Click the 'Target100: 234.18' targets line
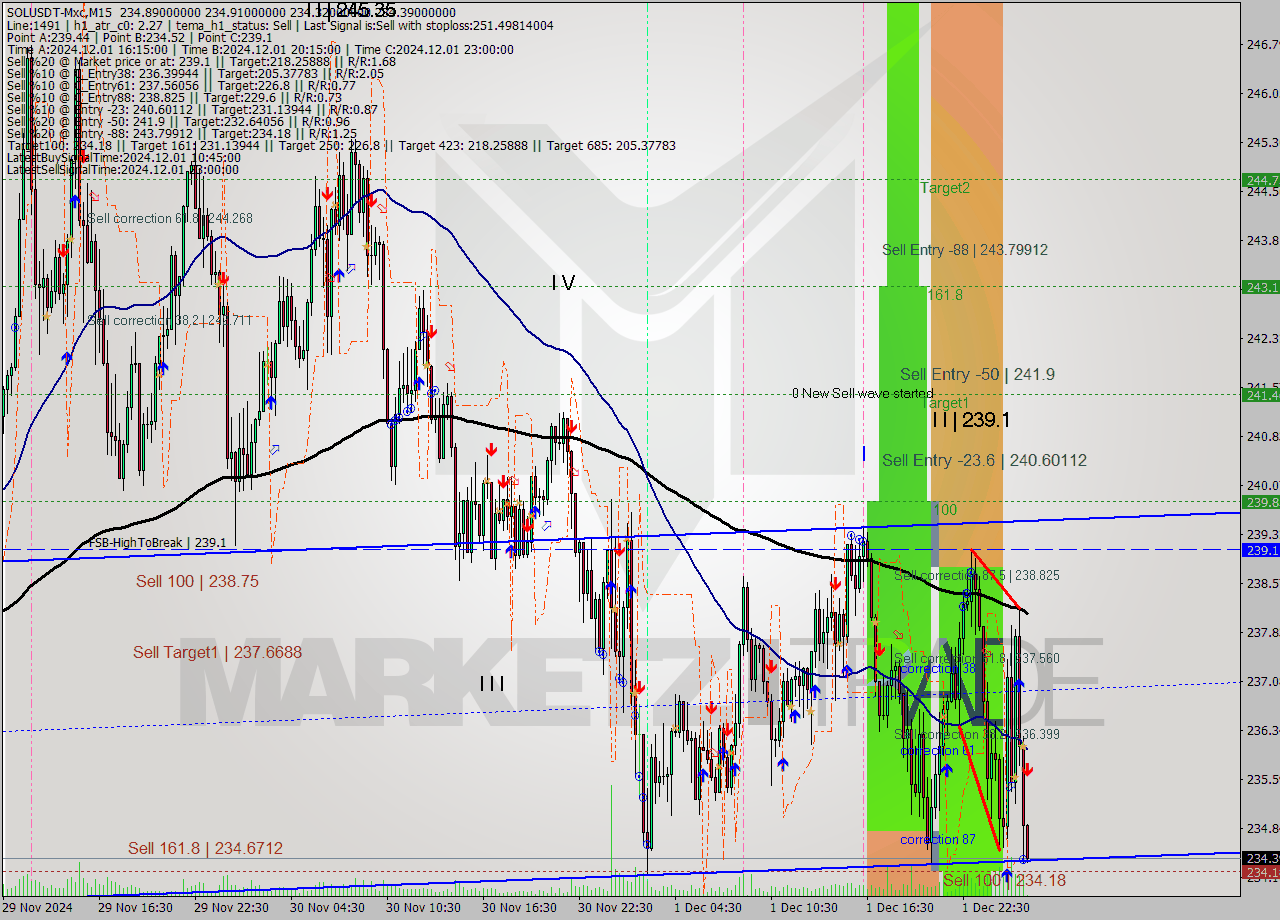 (340, 146)
